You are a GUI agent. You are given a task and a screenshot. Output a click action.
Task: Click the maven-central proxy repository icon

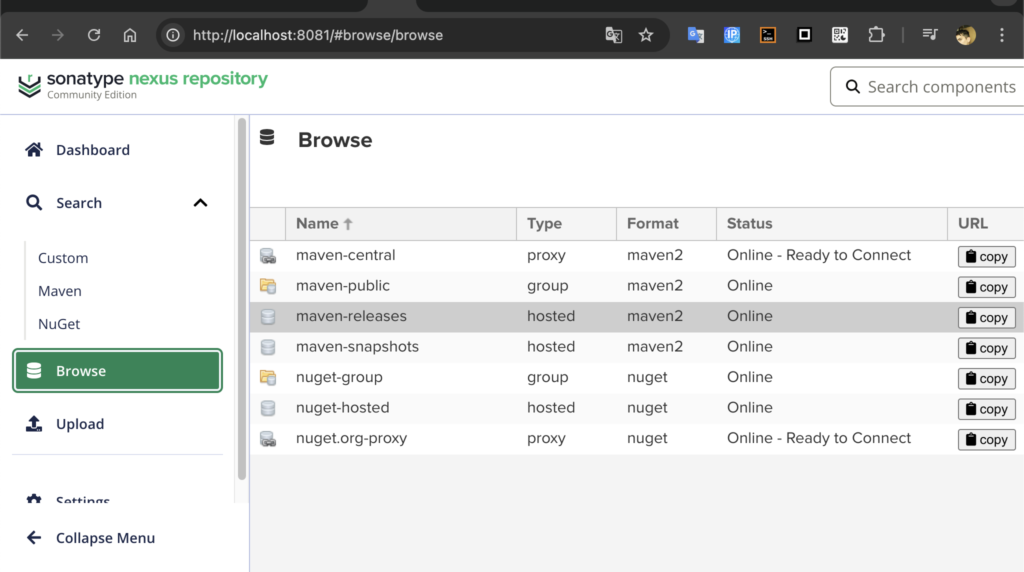[267, 256]
